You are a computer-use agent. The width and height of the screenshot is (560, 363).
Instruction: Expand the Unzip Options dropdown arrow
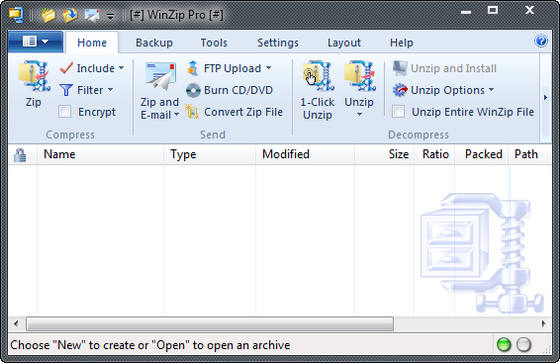pyautogui.click(x=491, y=89)
